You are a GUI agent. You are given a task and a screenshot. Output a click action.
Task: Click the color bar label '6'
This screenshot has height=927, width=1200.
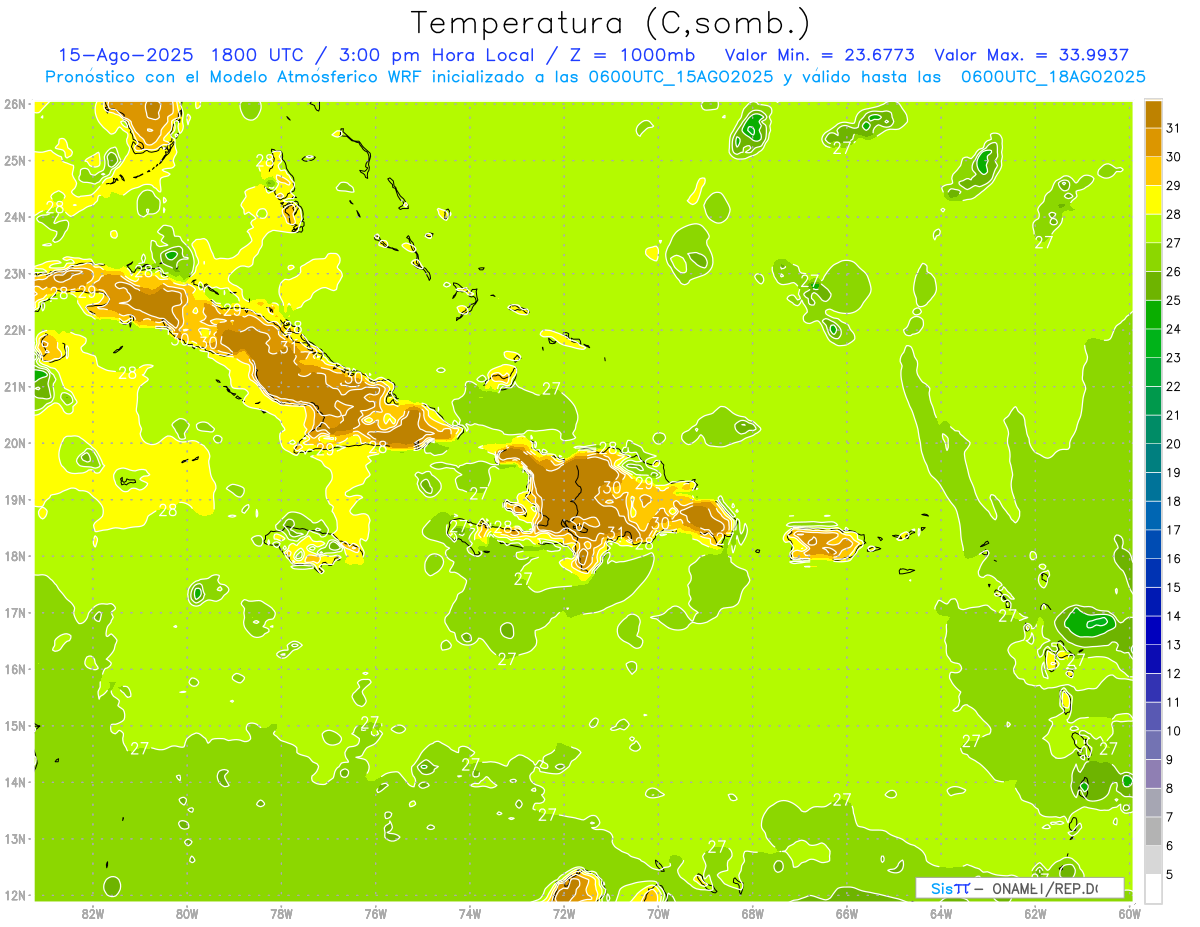coord(1171,846)
